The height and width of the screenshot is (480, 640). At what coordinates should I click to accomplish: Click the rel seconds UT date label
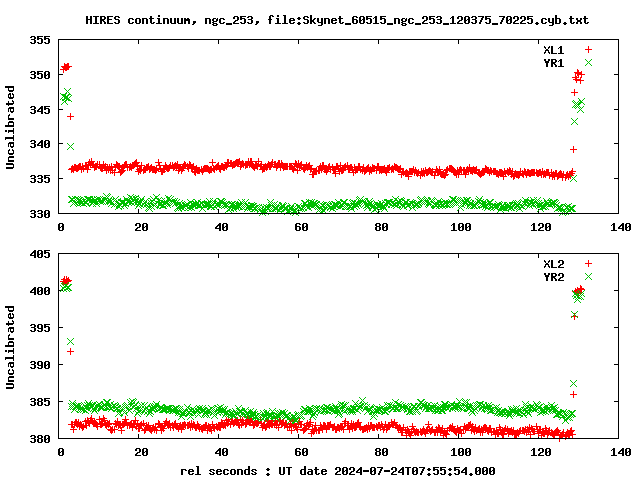coord(338,471)
